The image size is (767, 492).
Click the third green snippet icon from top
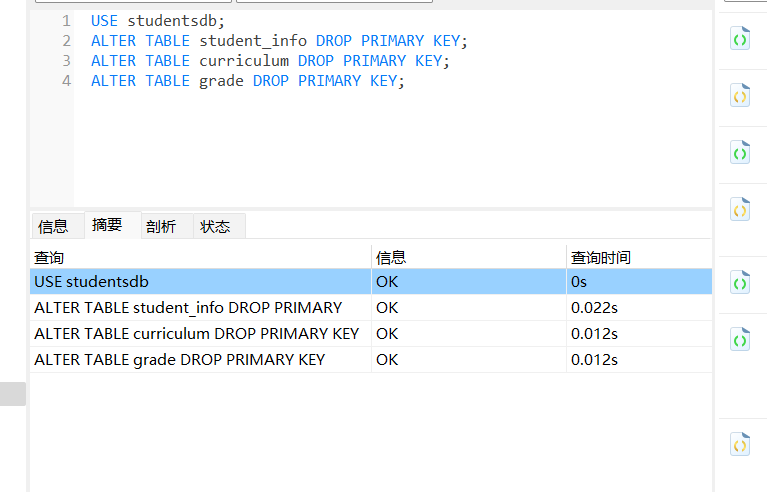coord(739,284)
